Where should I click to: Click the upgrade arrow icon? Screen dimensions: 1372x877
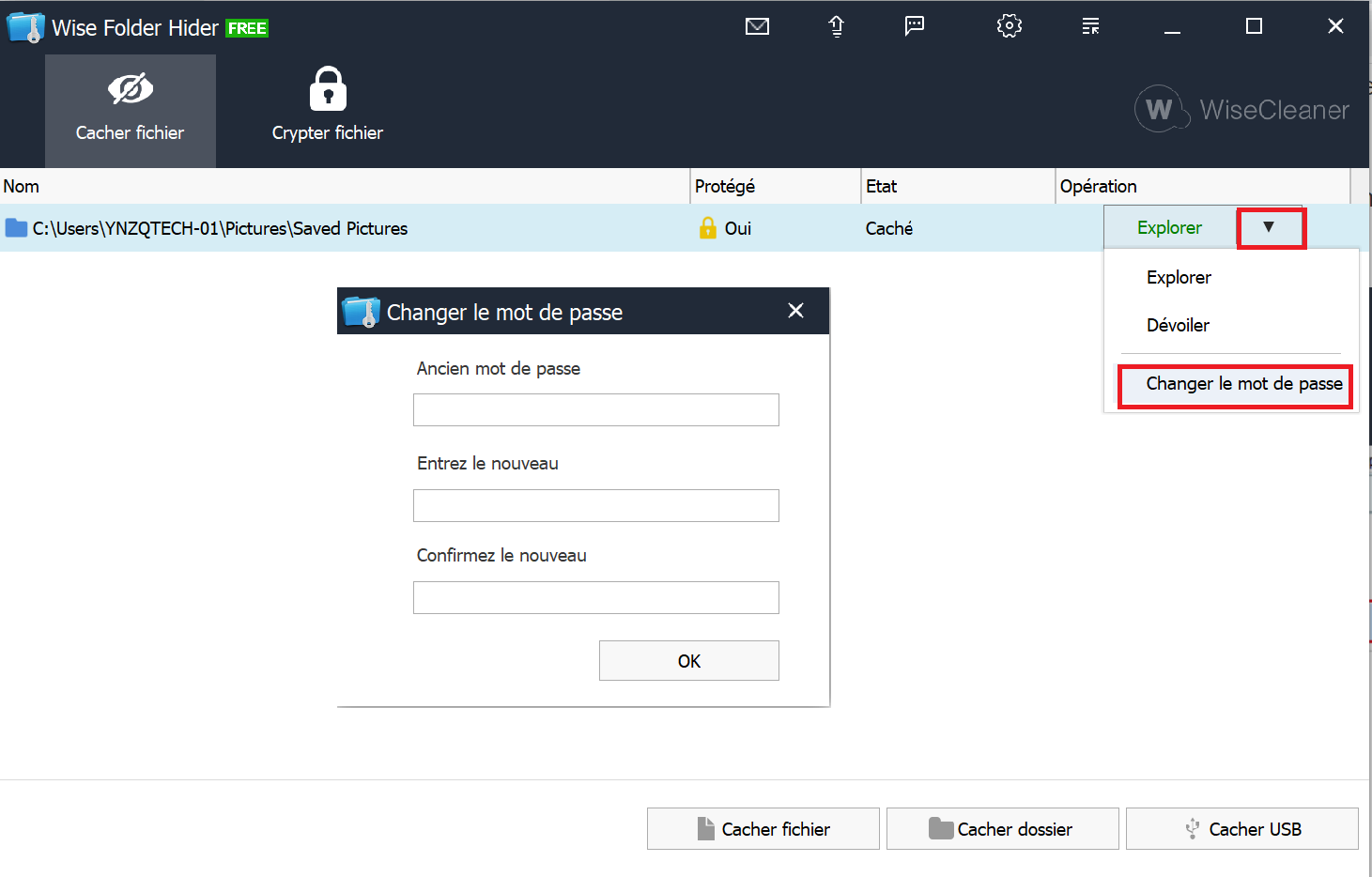tap(836, 26)
